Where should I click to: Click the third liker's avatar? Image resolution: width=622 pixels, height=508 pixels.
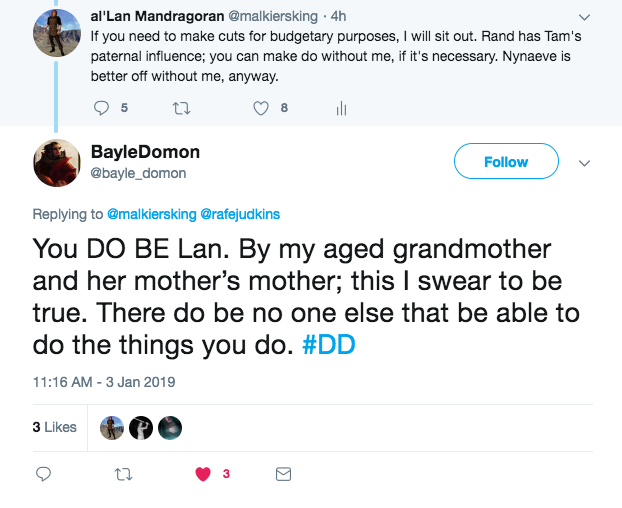(x=170, y=428)
